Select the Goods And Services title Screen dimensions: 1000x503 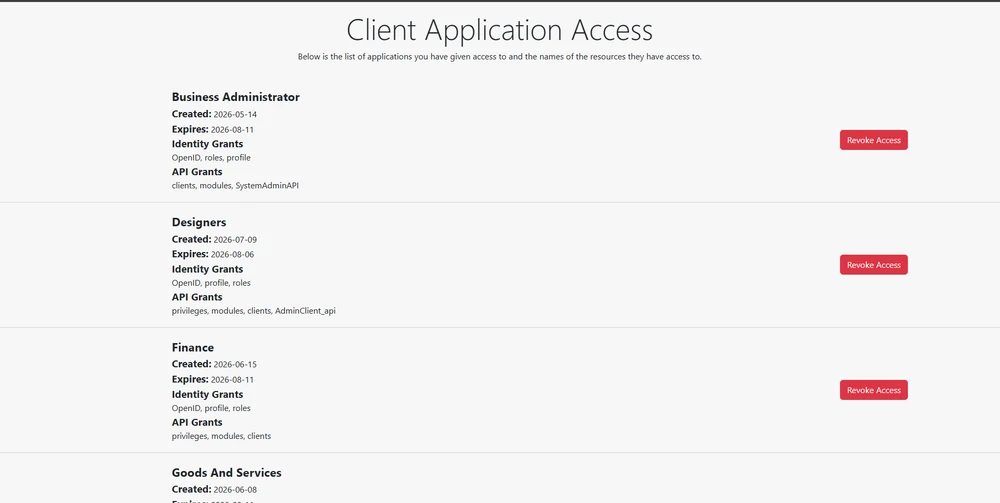pyautogui.click(x=226, y=472)
